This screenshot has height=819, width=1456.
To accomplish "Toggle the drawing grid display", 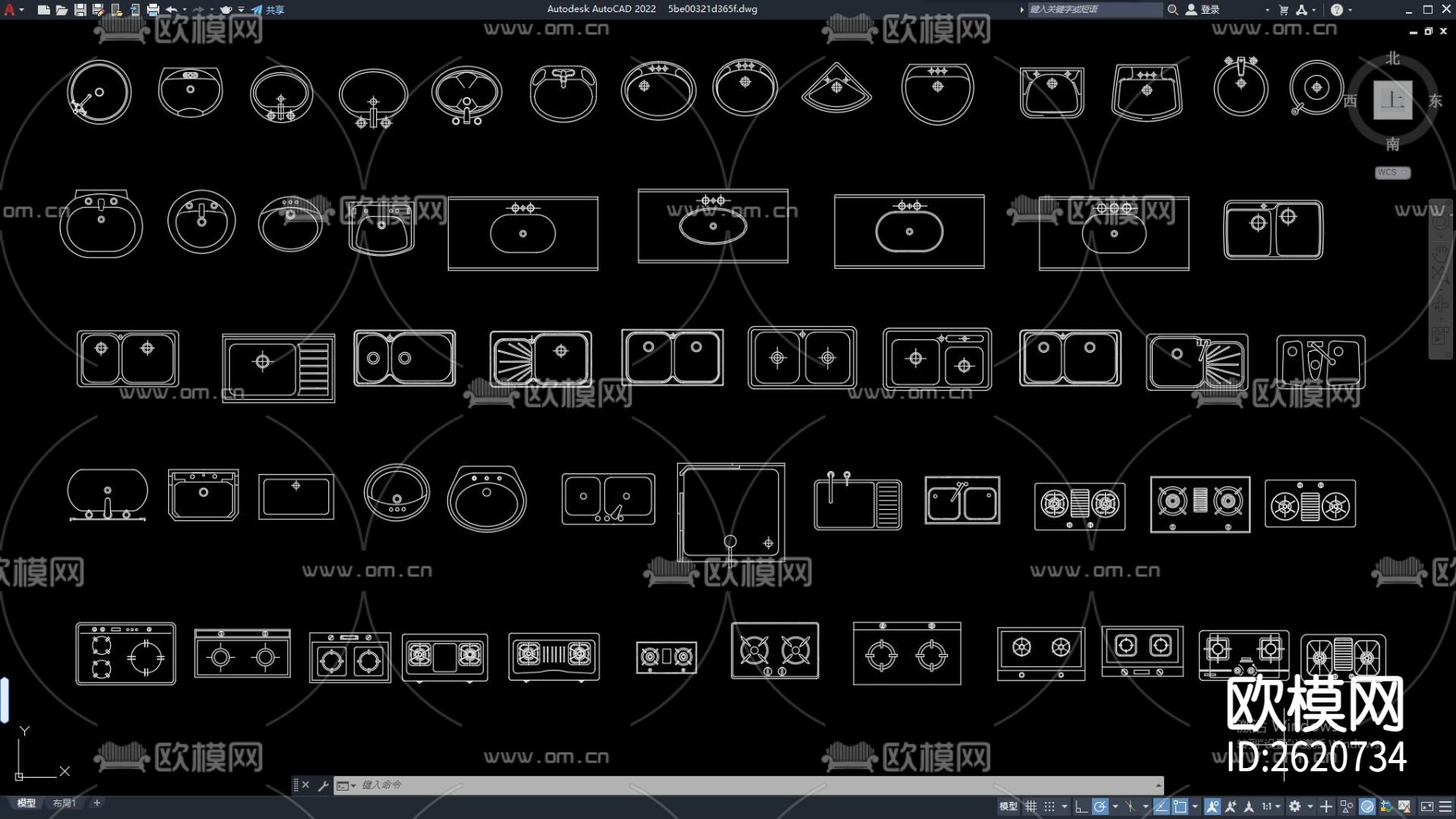I will [1031, 806].
